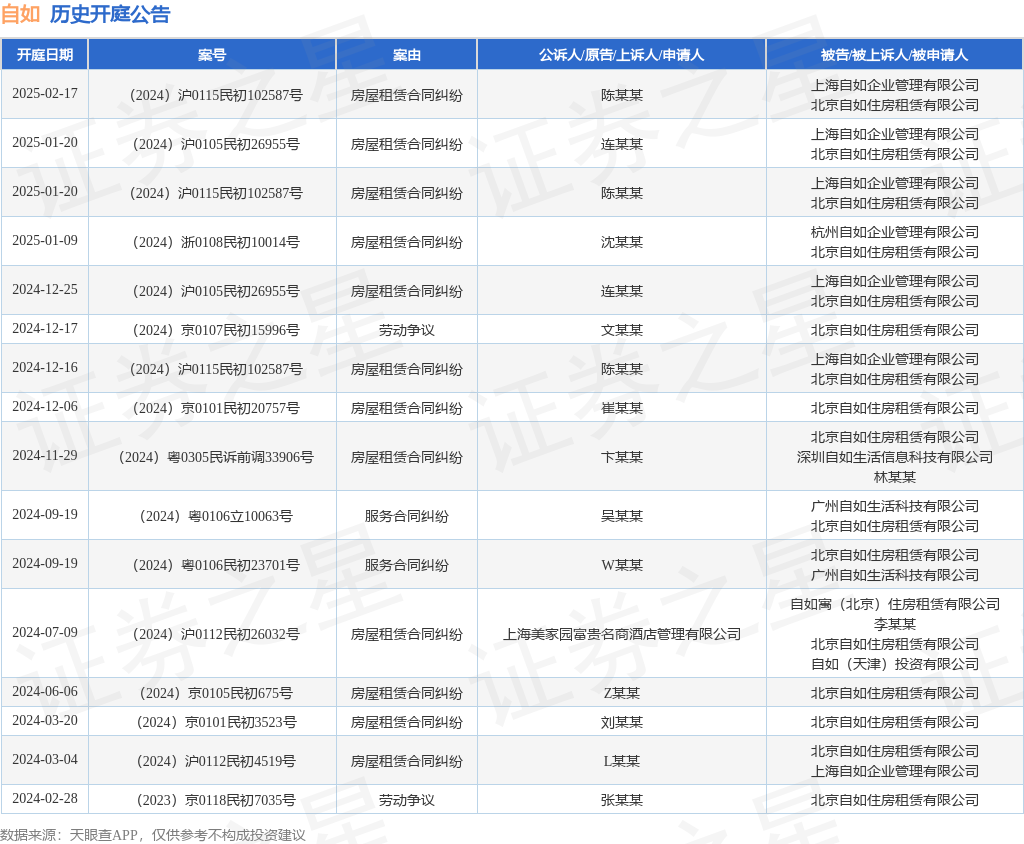The image size is (1024, 844).
Task: Click the 被告/被上诉人/被申请人 column header
Action: point(894,55)
